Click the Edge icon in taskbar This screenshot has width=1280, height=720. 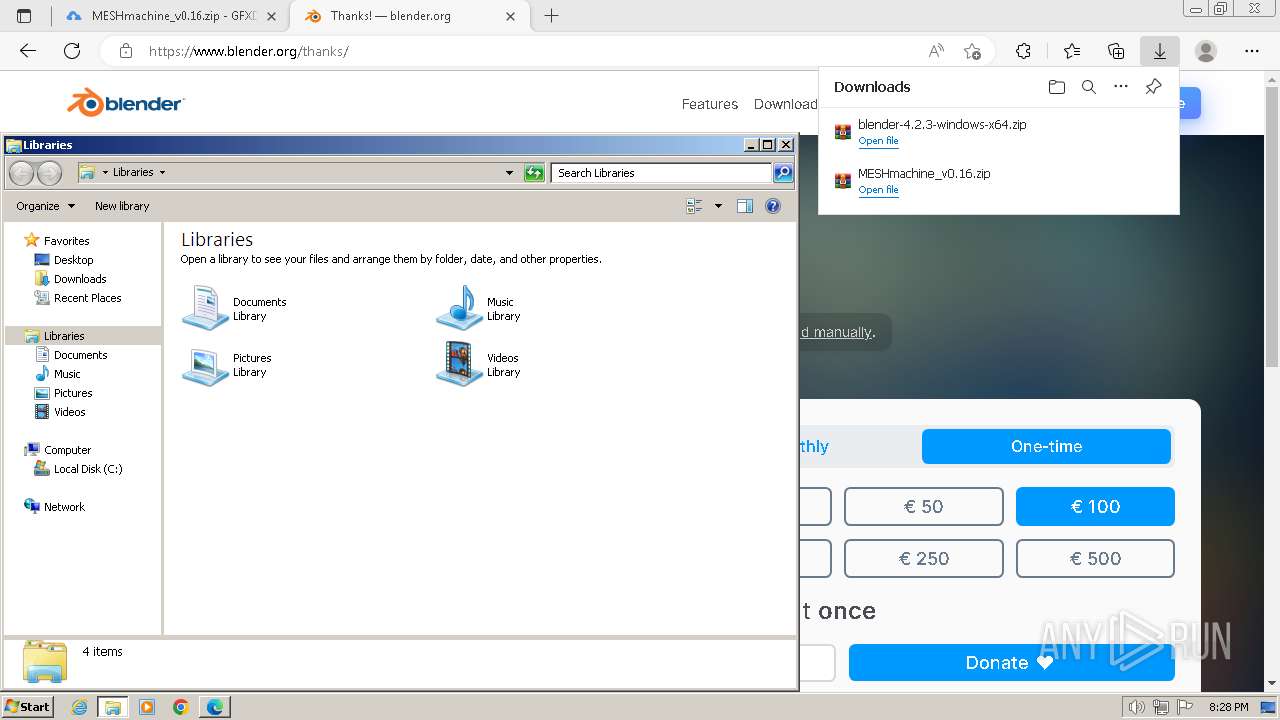click(x=215, y=707)
